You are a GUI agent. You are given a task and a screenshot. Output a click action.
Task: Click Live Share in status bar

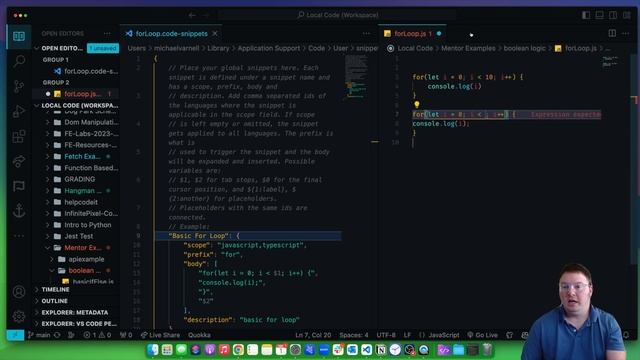[x=160, y=335]
